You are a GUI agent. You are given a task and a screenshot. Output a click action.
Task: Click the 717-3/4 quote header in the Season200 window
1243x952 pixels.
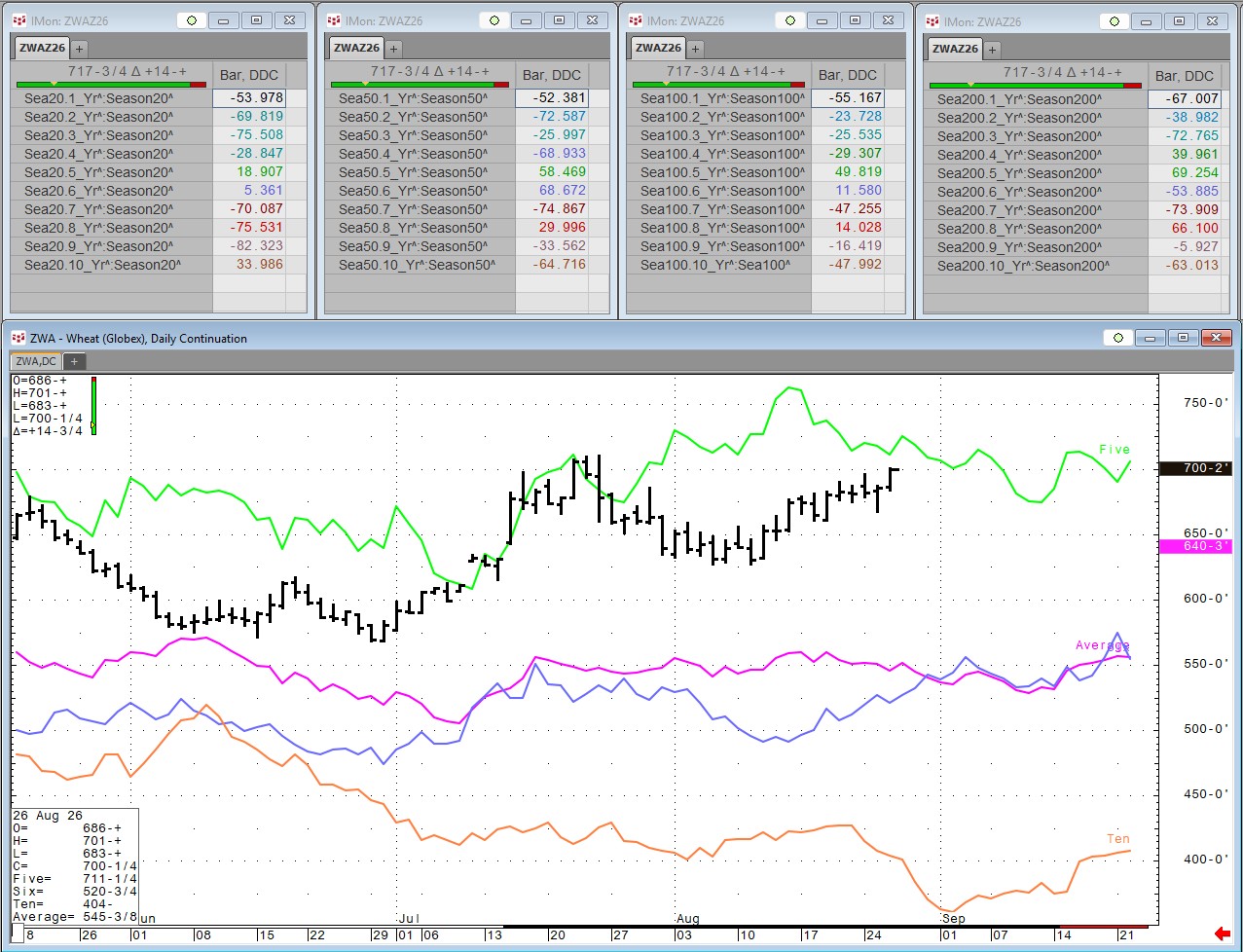click(1062, 72)
